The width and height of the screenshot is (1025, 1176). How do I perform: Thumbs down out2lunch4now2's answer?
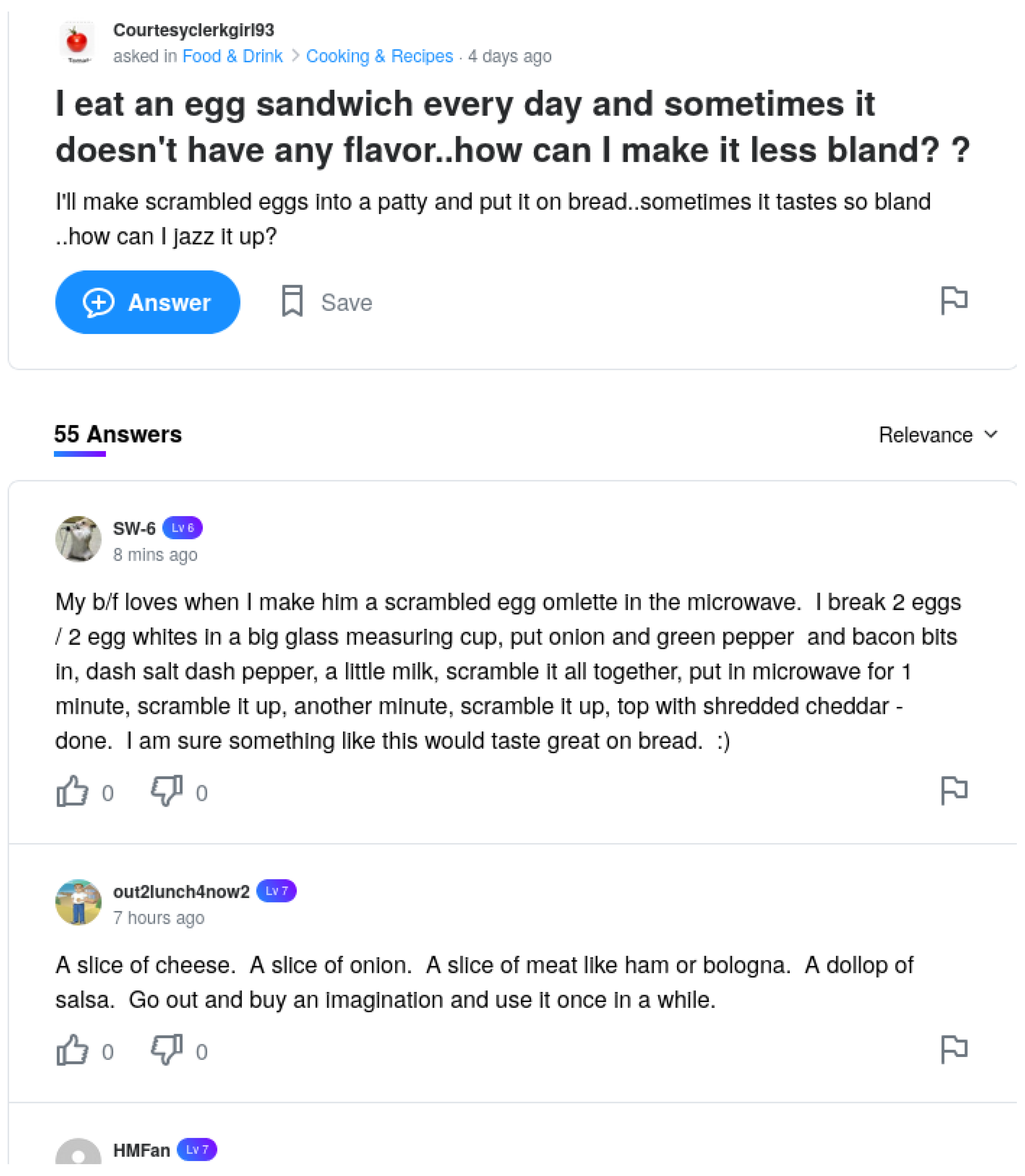tap(166, 1050)
